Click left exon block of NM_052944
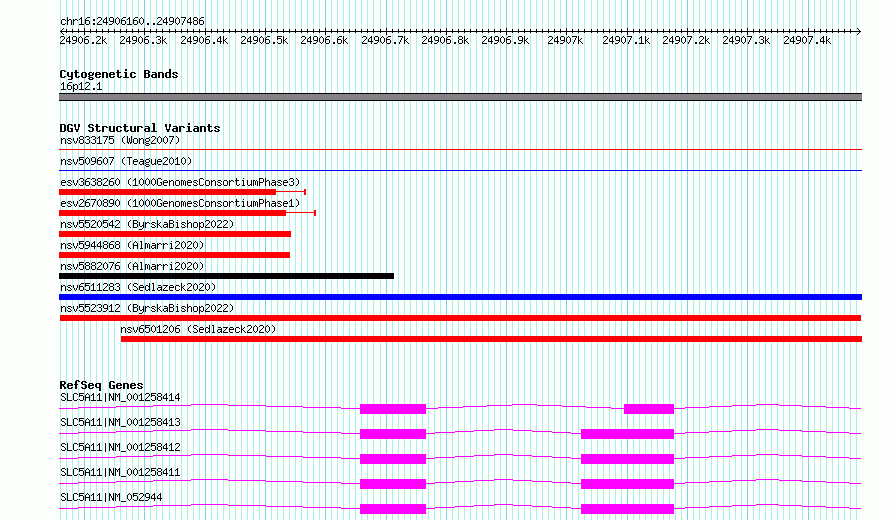Image resolution: width=890 pixels, height=520 pixels. (393, 509)
